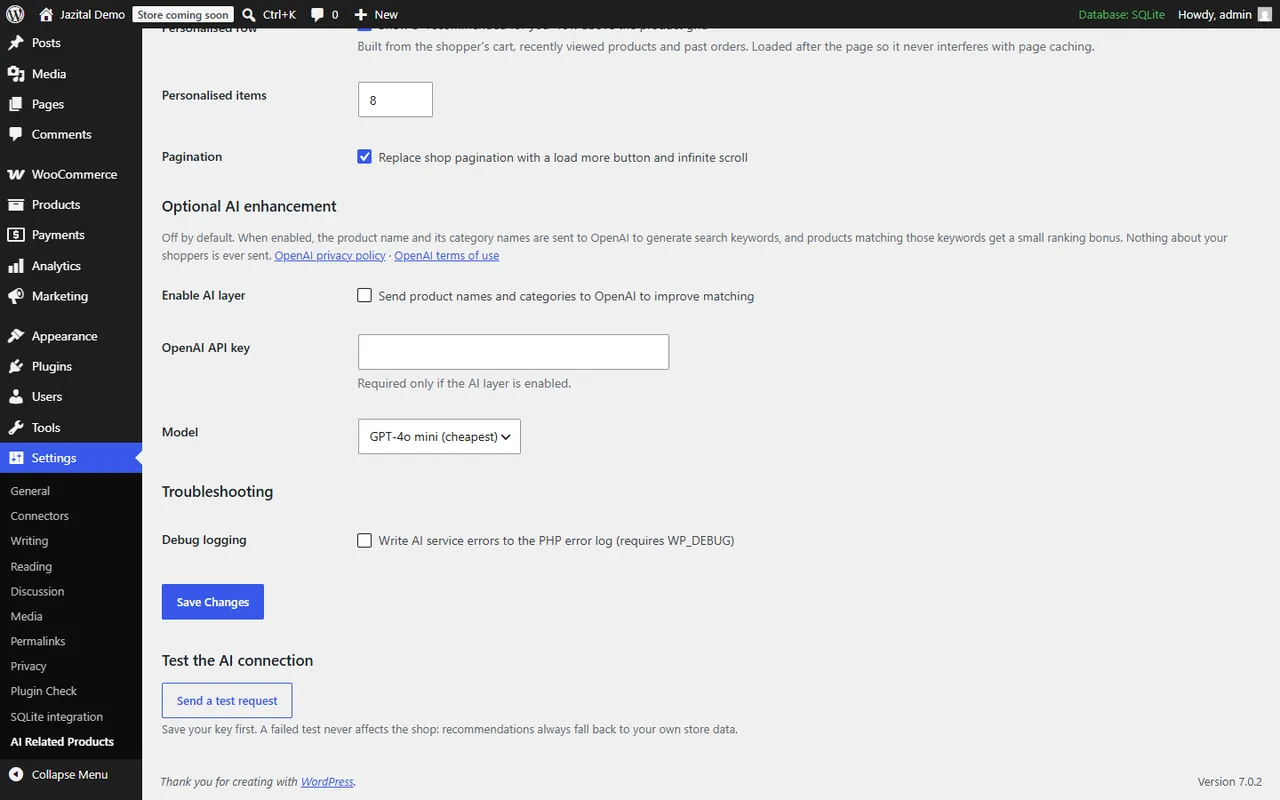Click the Tools wrench icon

point(16,427)
